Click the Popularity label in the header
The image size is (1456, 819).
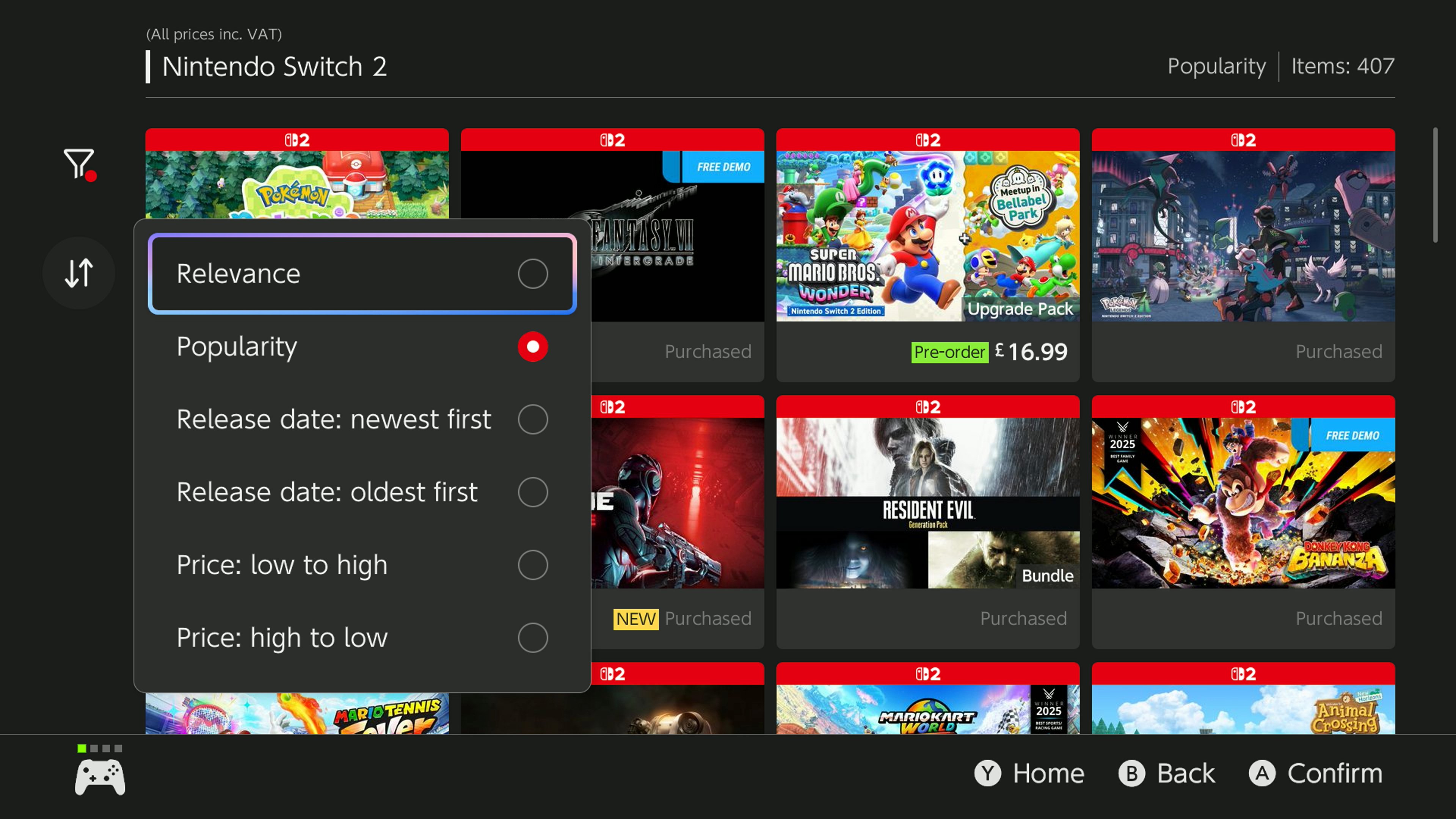pyautogui.click(x=1216, y=67)
